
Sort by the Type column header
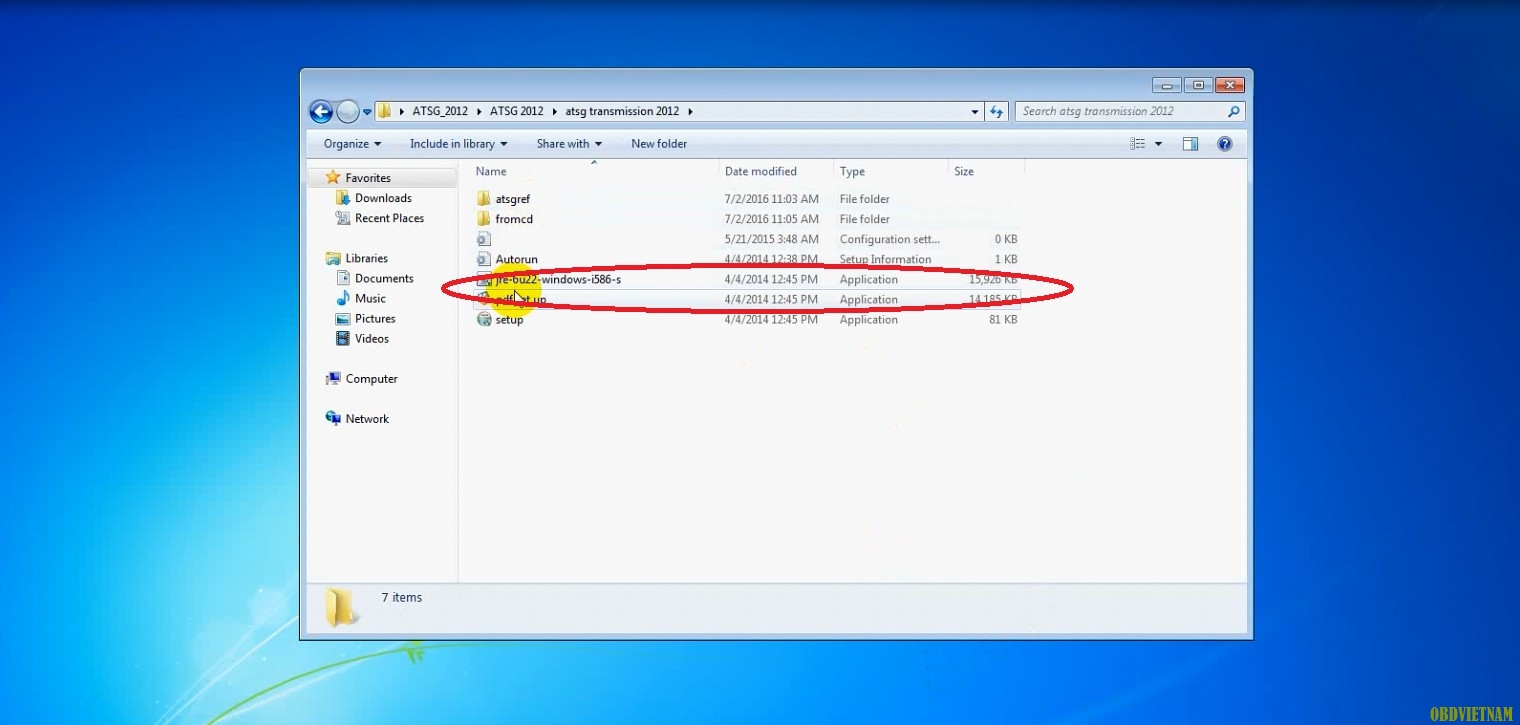[852, 171]
